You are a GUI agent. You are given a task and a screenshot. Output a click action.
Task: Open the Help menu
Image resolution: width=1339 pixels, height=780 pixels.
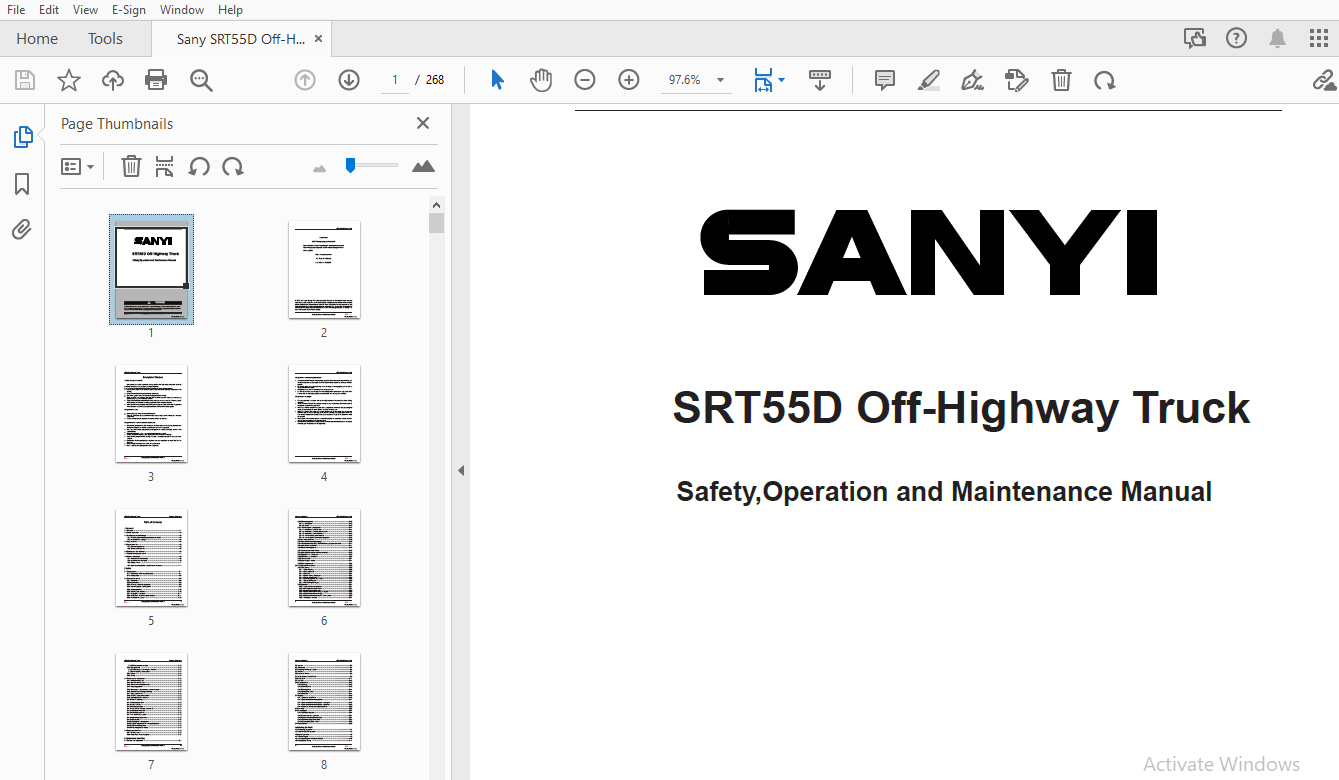click(230, 9)
